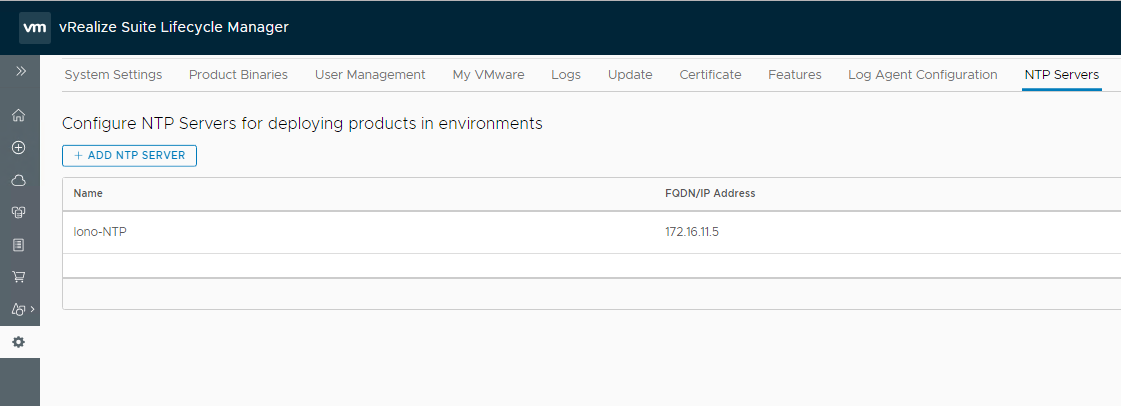Open the Marketplace cart icon

point(18,277)
